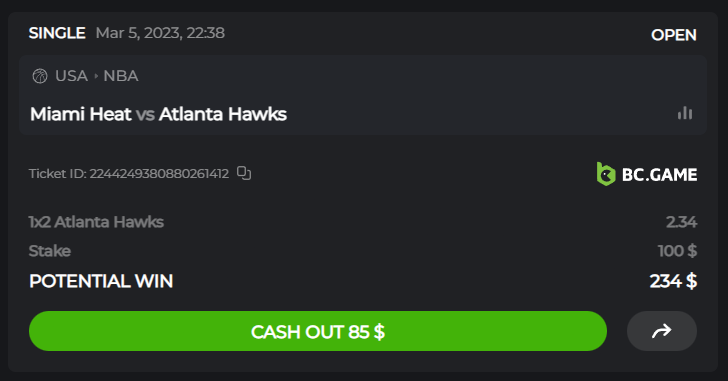The width and height of the screenshot is (728, 381).
Task: Click the SINGLE bet type label
Action: click(57, 33)
